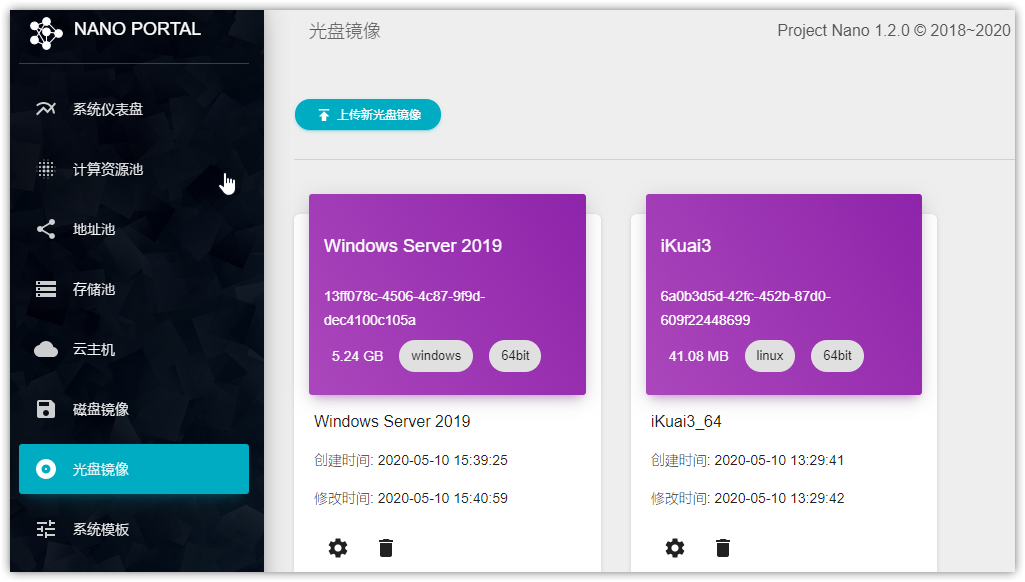Click the 64bit chip on Windows Server card
Screen dimensions: 1025x582
515,356
